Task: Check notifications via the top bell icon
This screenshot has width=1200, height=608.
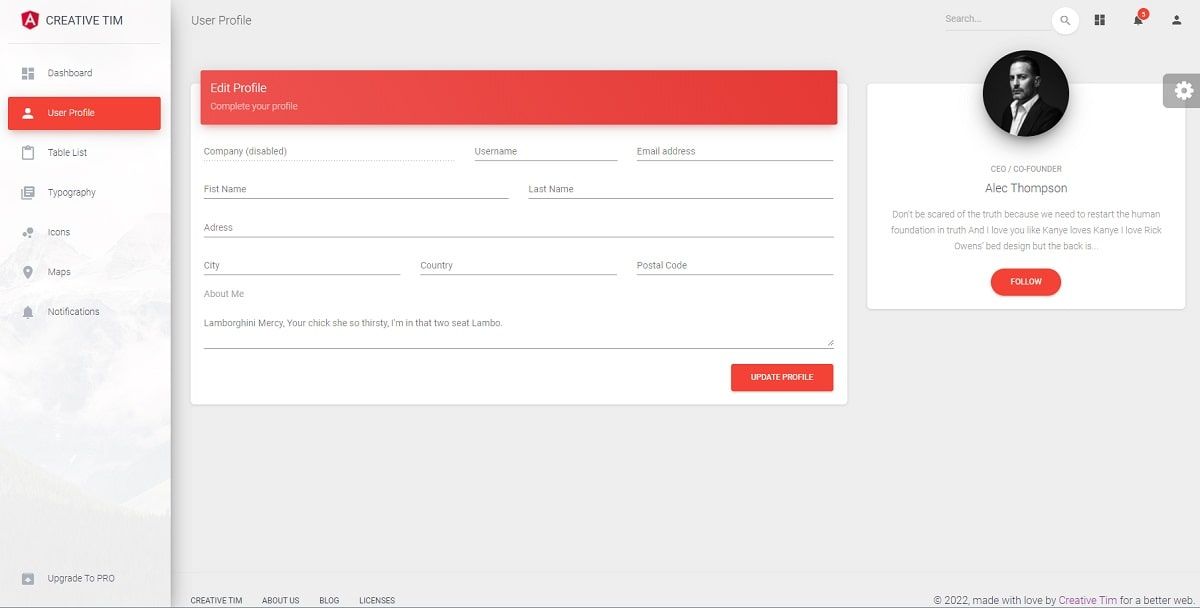Action: (1137, 20)
